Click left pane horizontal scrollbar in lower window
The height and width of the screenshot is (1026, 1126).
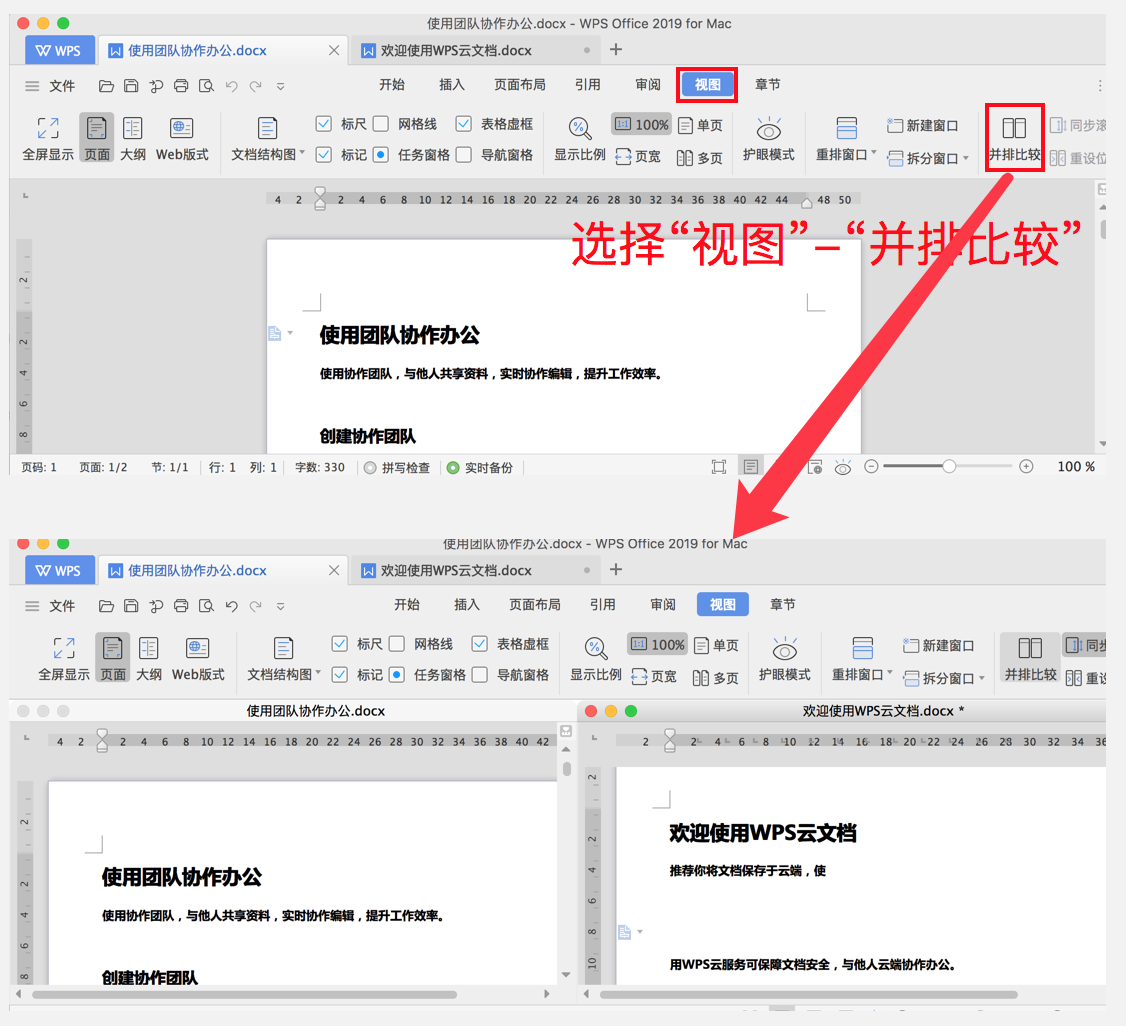coord(245,994)
